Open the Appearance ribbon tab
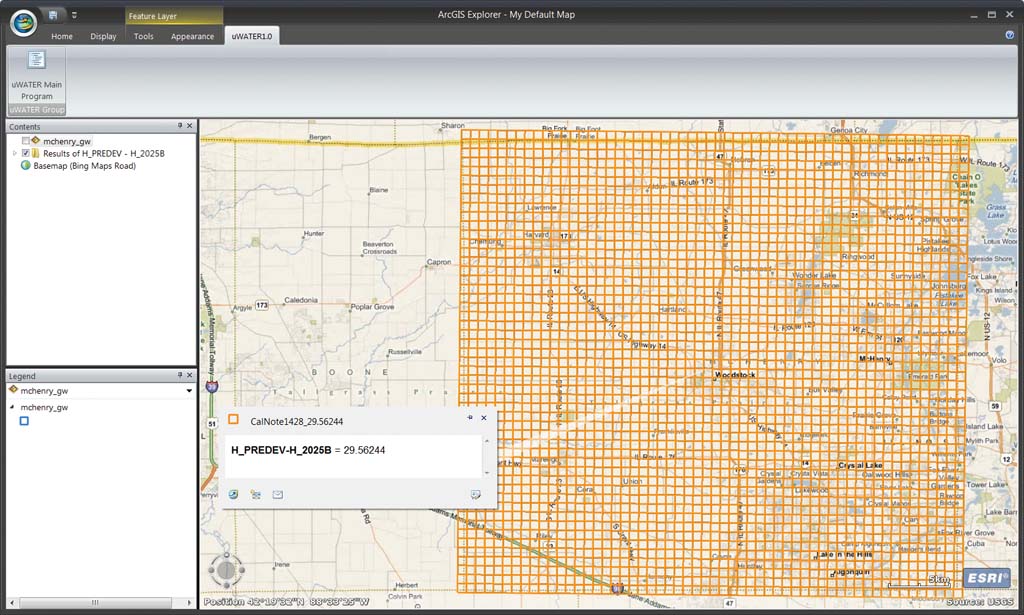Image resolution: width=1024 pixels, height=615 pixels. pyautogui.click(x=193, y=37)
